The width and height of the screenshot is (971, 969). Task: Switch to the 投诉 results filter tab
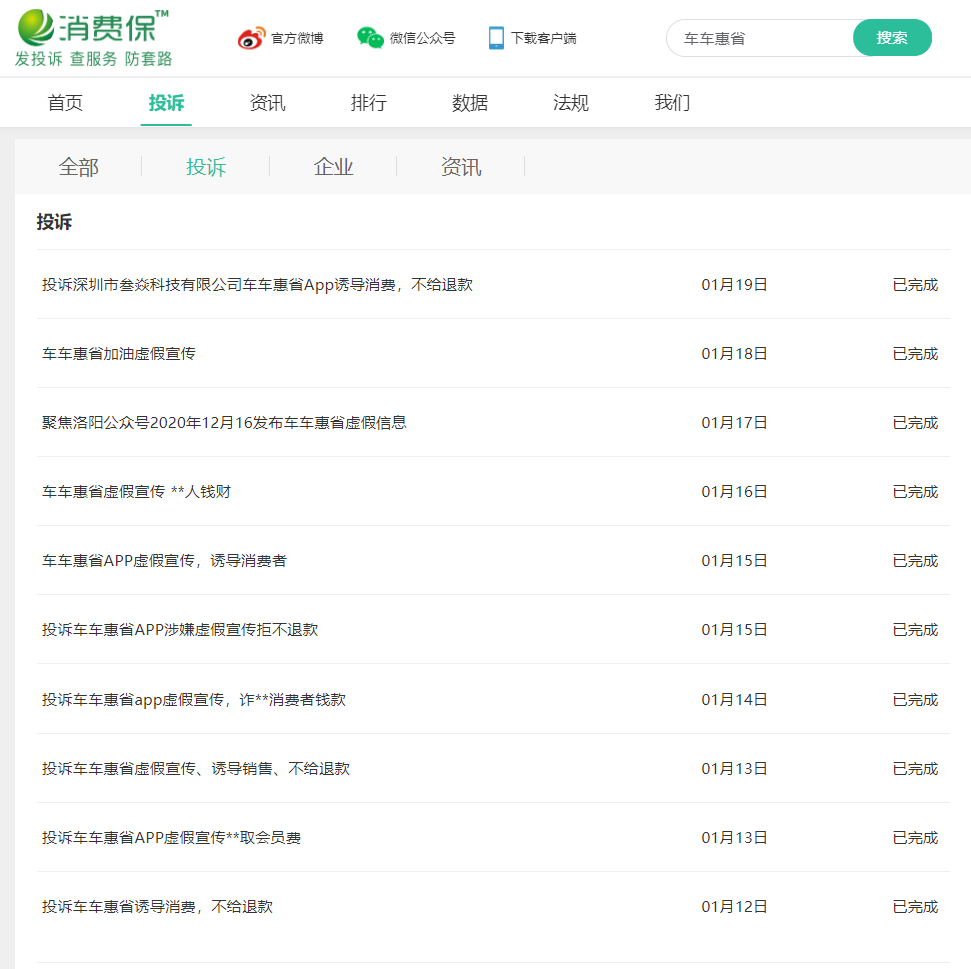206,167
